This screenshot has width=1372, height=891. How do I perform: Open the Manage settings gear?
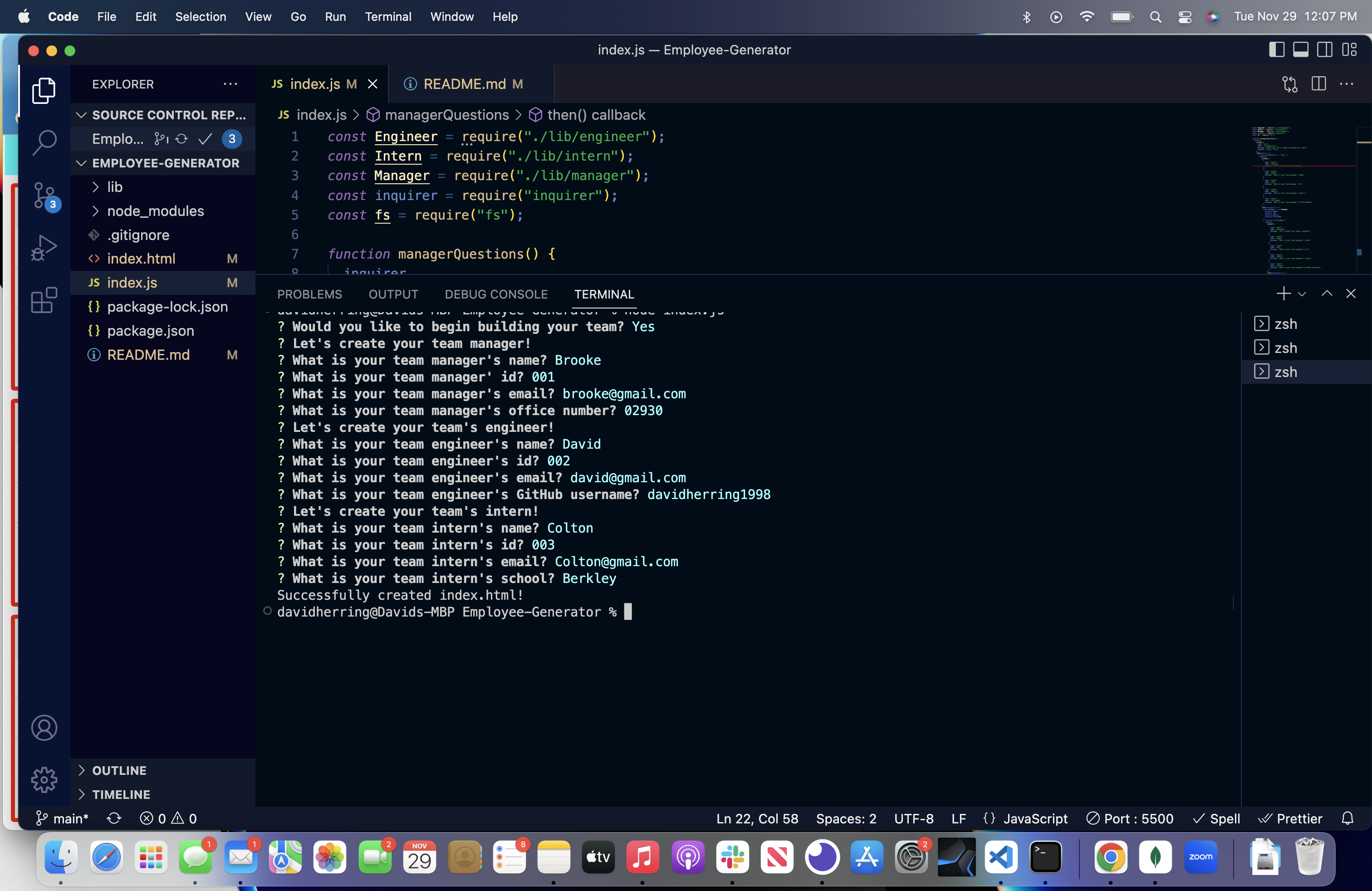(x=44, y=780)
